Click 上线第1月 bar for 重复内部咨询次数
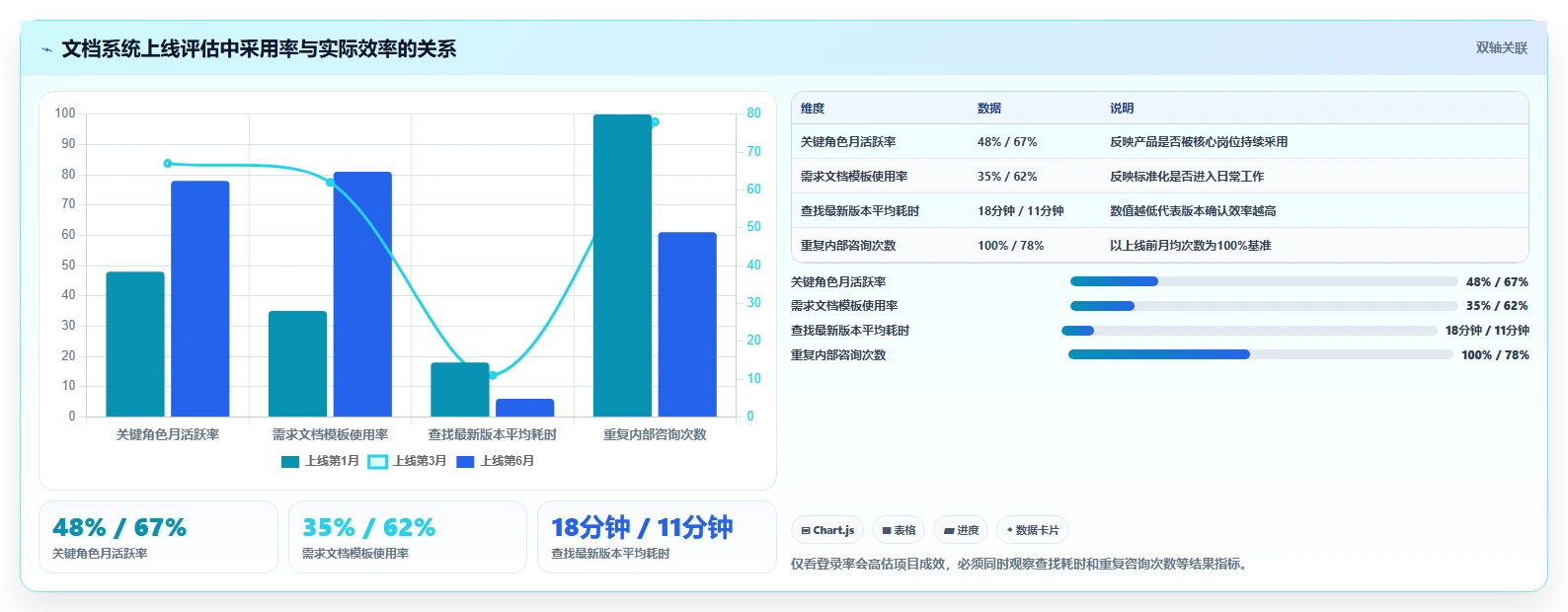This screenshot has height=612, width=1568. (622, 266)
